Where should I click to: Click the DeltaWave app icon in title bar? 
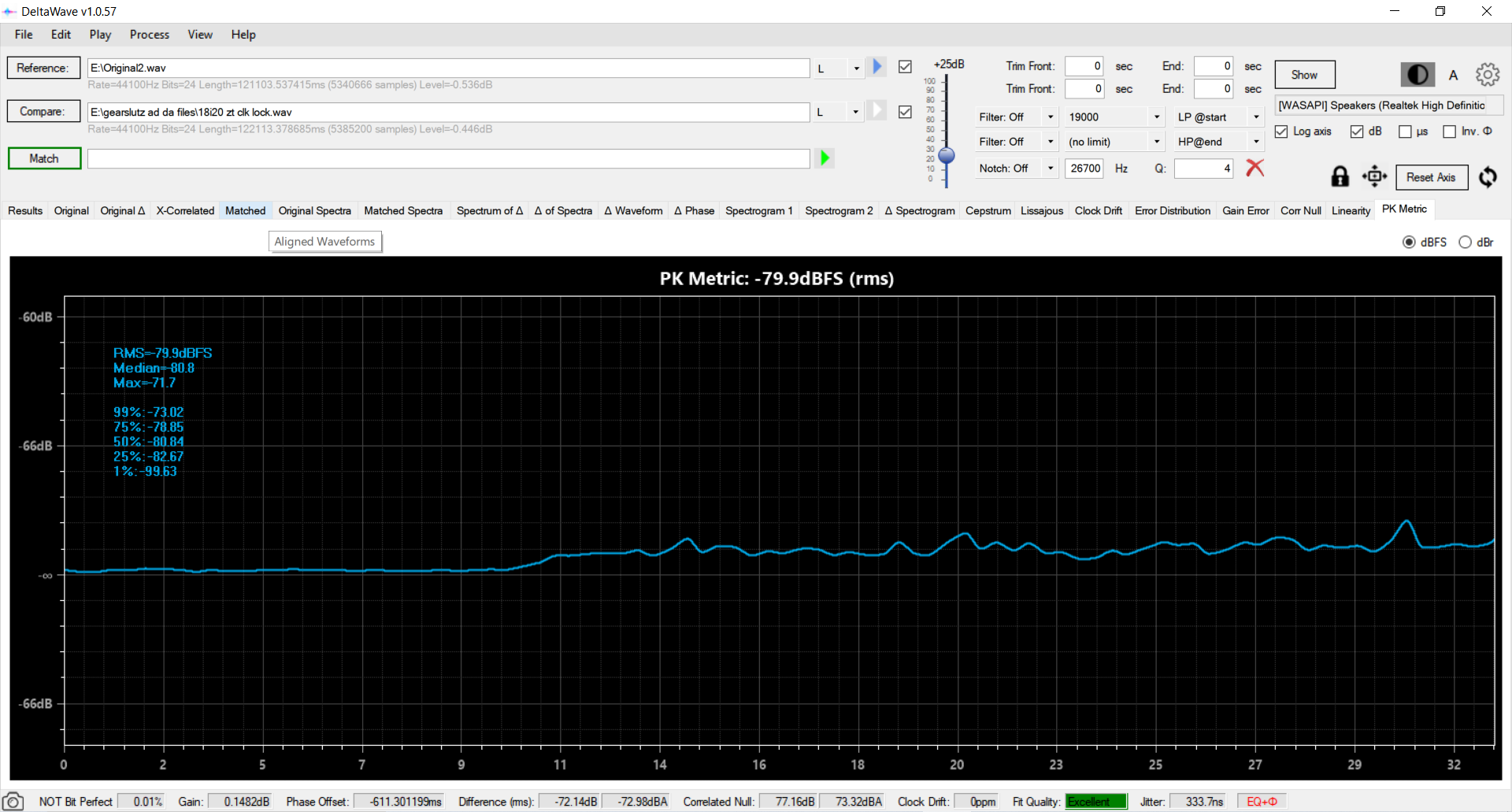tap(9, 12)
